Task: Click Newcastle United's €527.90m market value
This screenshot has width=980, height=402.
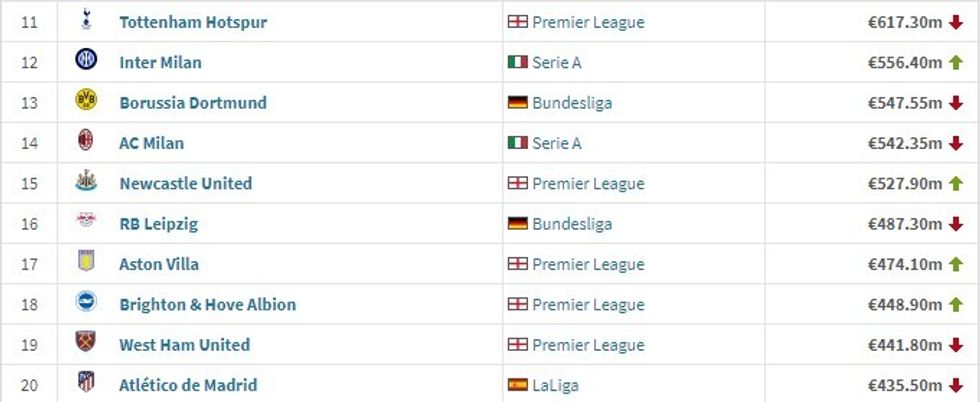Action: [905, 184]
